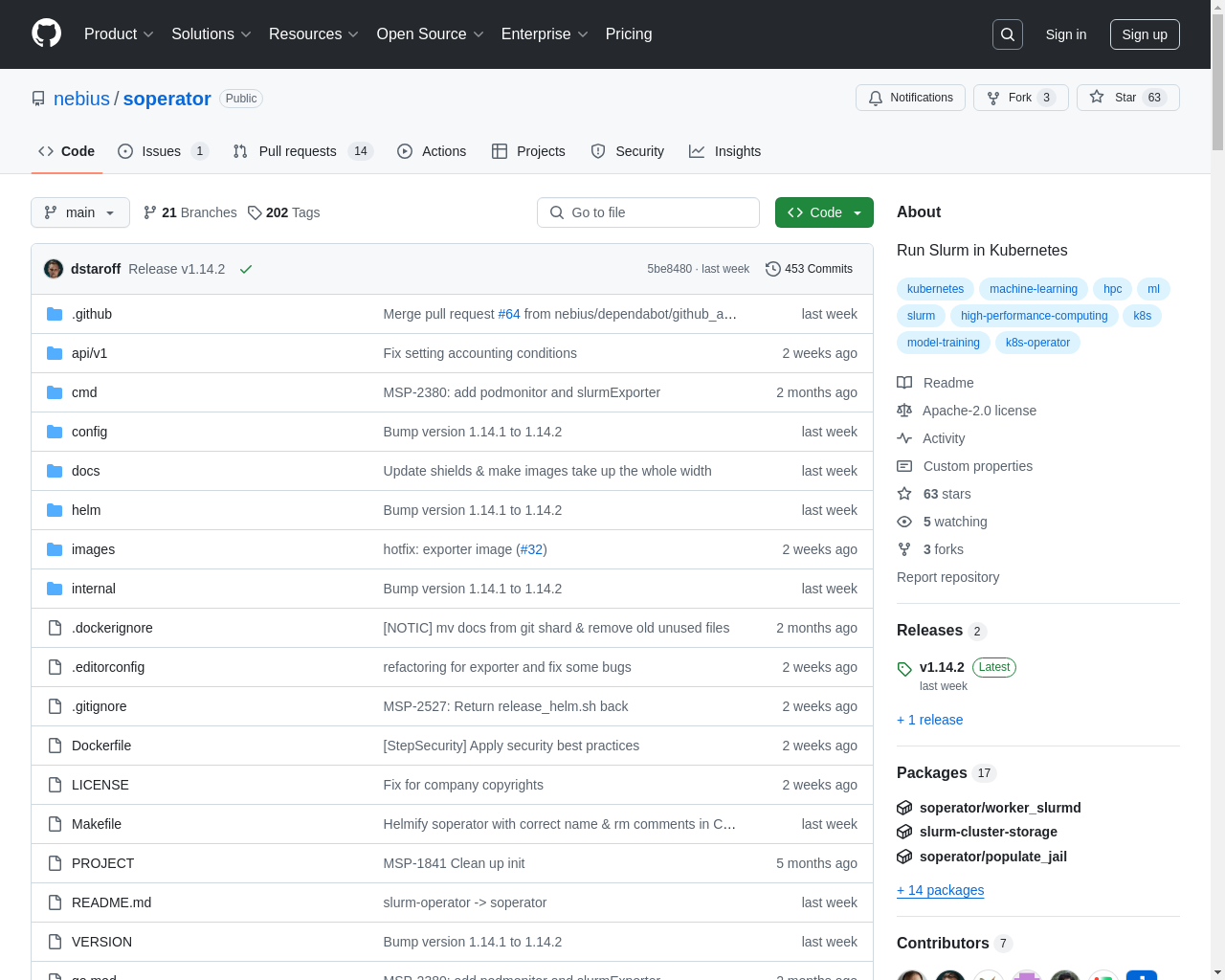The width and height of the screenshot is (1225, 980).
Task: Open the green Code dropdown
Action: [824, 212]
